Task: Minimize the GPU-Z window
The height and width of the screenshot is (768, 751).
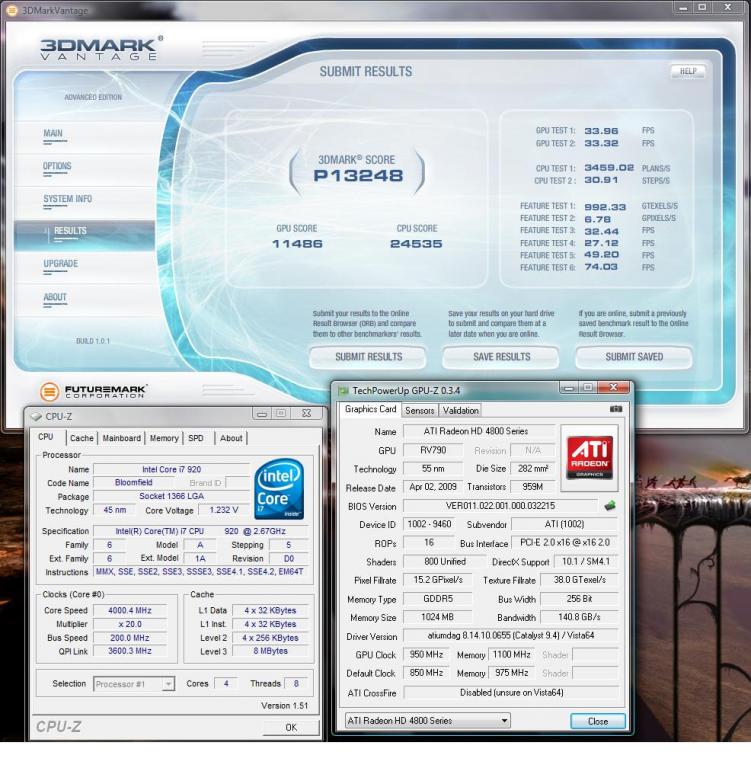Action: coord(569,388)
